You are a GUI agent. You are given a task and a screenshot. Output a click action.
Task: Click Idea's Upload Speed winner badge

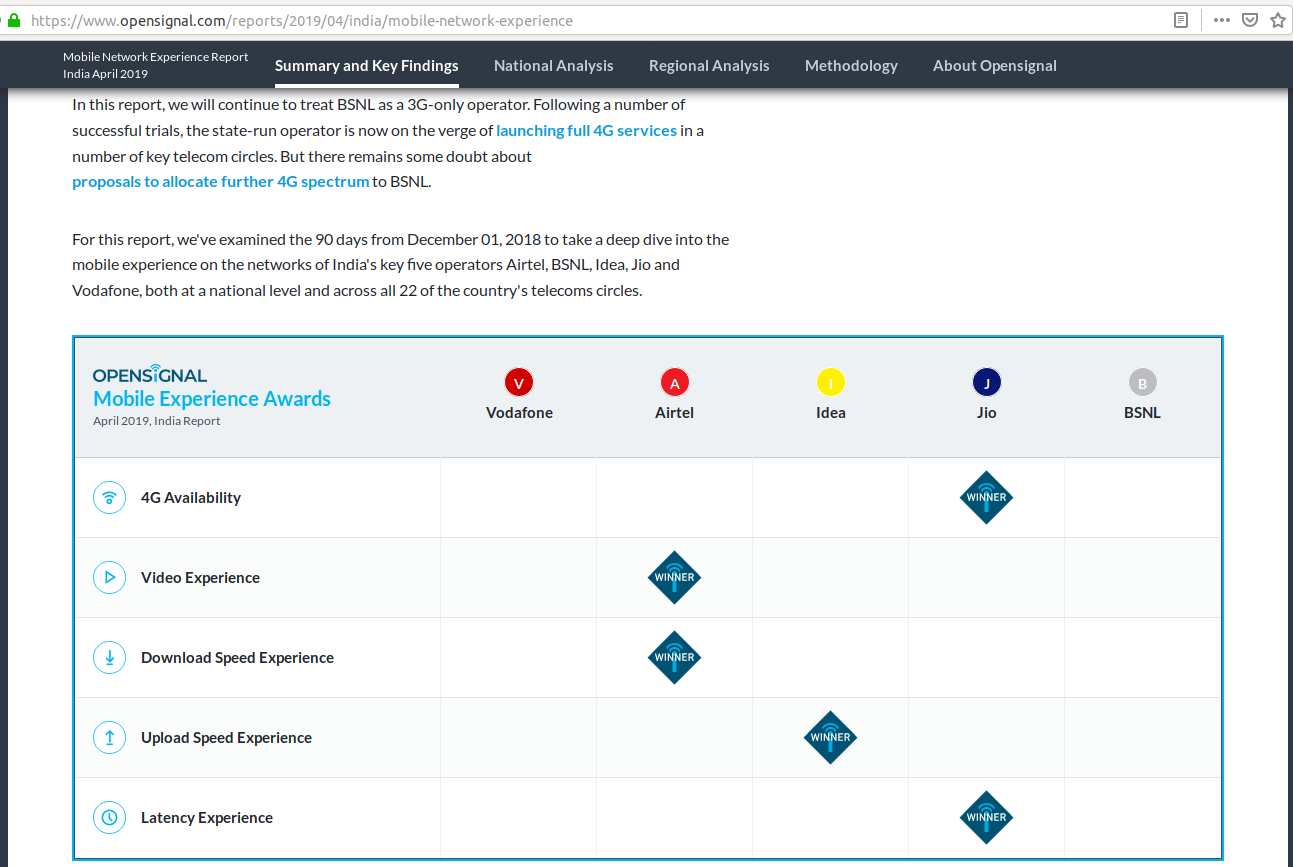[831, 738]
